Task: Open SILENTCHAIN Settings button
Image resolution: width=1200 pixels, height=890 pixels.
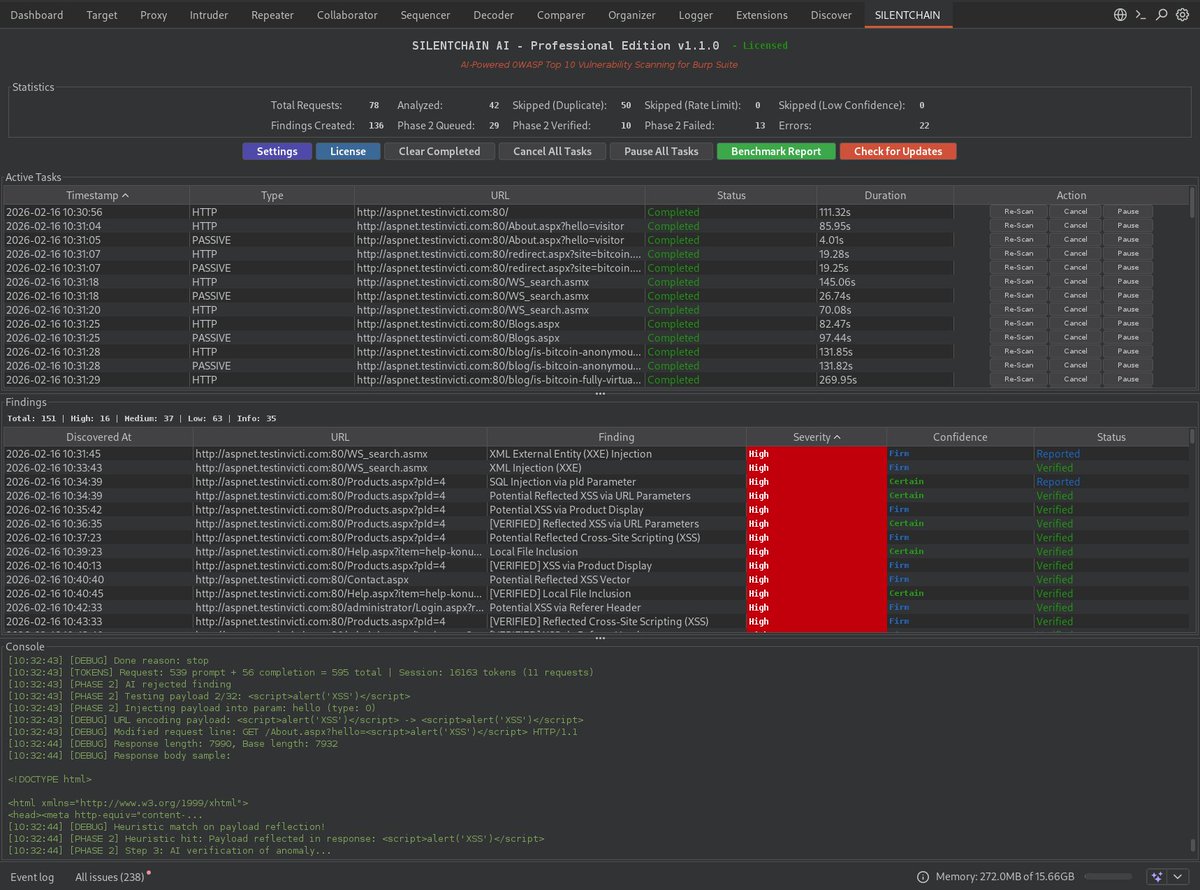Action: 277,151
